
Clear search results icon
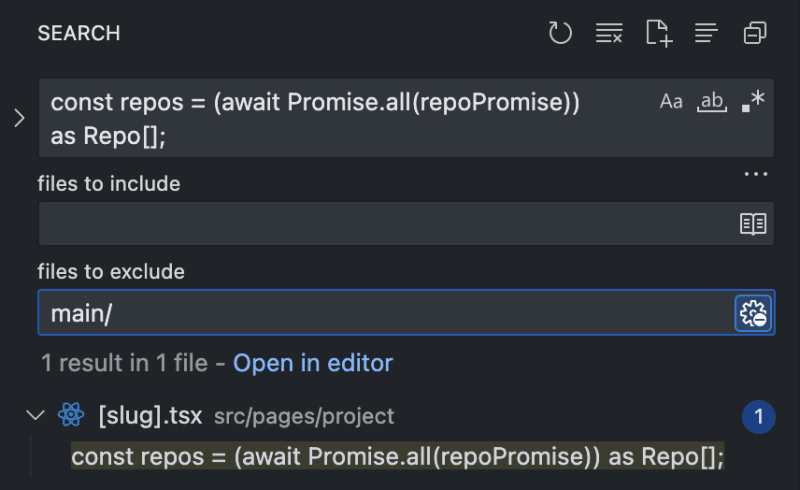pos(609,33)
